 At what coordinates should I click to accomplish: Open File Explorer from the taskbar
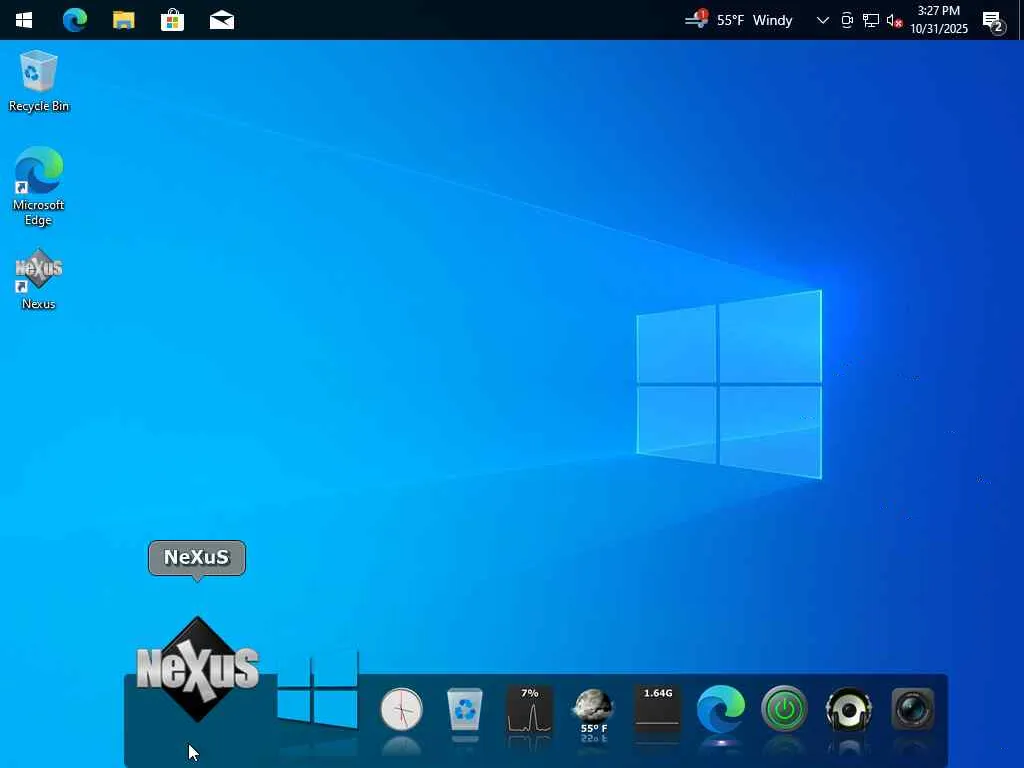(123, 20)
